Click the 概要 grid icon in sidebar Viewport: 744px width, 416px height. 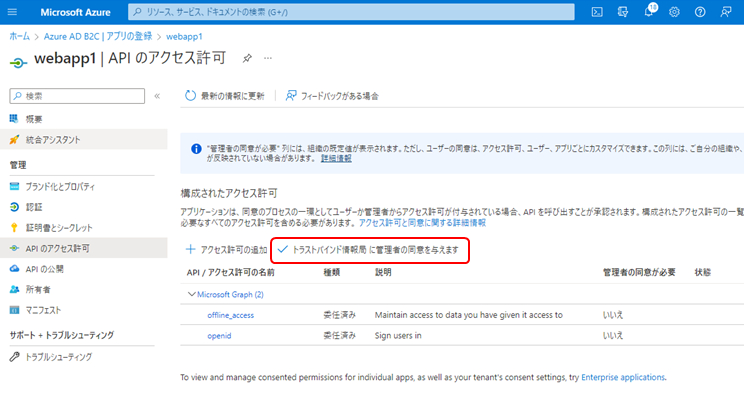14,119
